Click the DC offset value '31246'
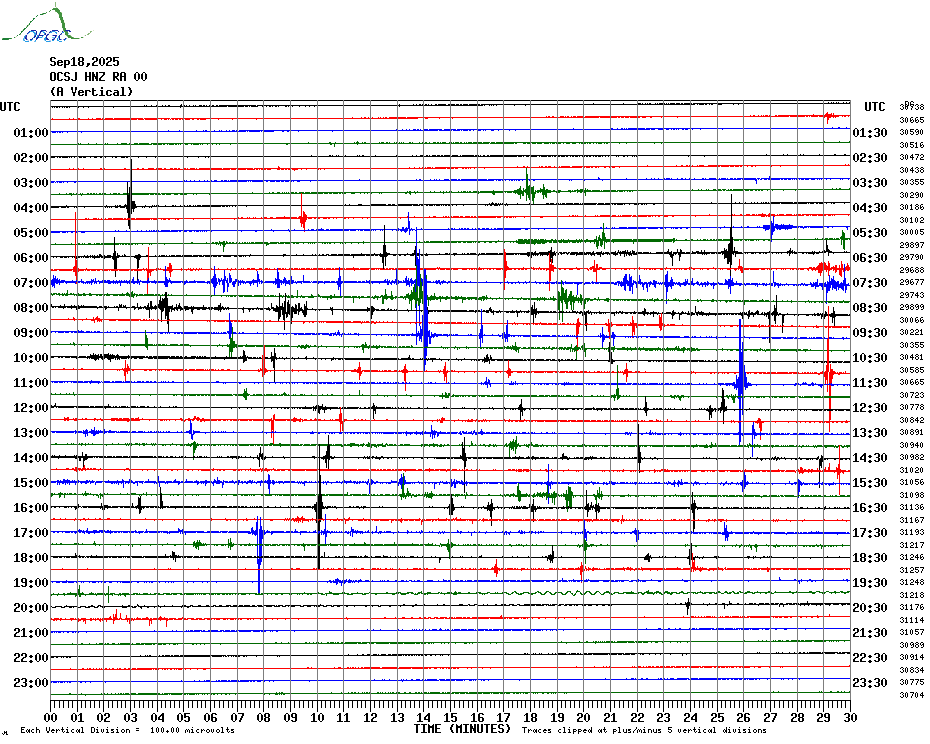The height and width of the screenshot is (744, 930). (912, 557)
